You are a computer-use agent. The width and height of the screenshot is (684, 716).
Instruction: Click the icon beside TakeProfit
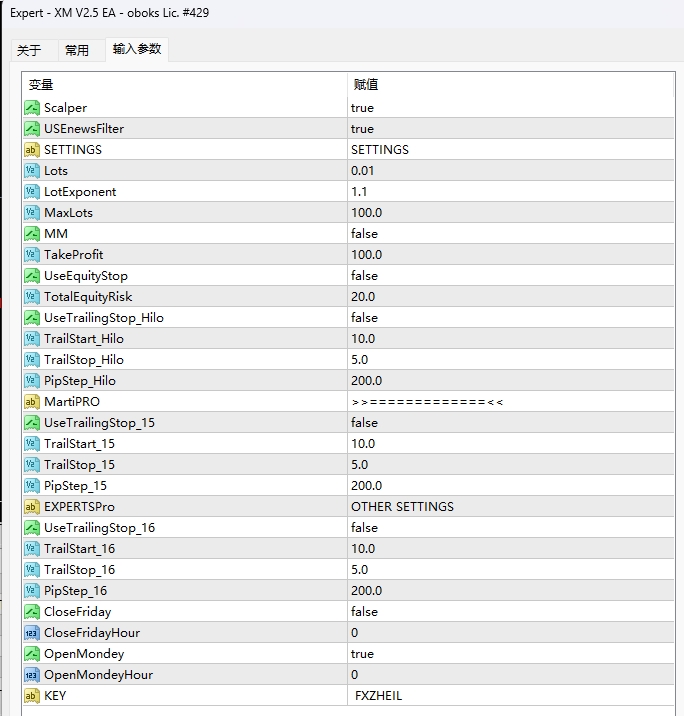coord(32,255)
